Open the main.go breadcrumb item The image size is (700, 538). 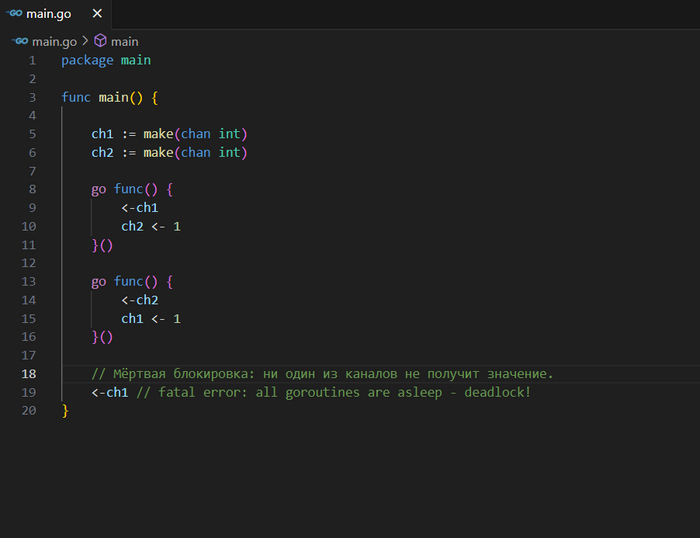point(53,41)
